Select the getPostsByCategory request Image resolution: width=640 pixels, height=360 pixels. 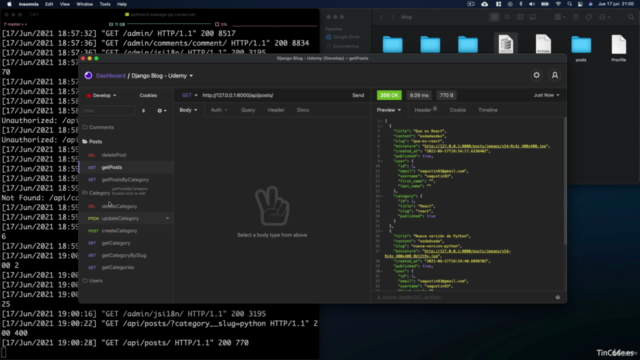126,180
